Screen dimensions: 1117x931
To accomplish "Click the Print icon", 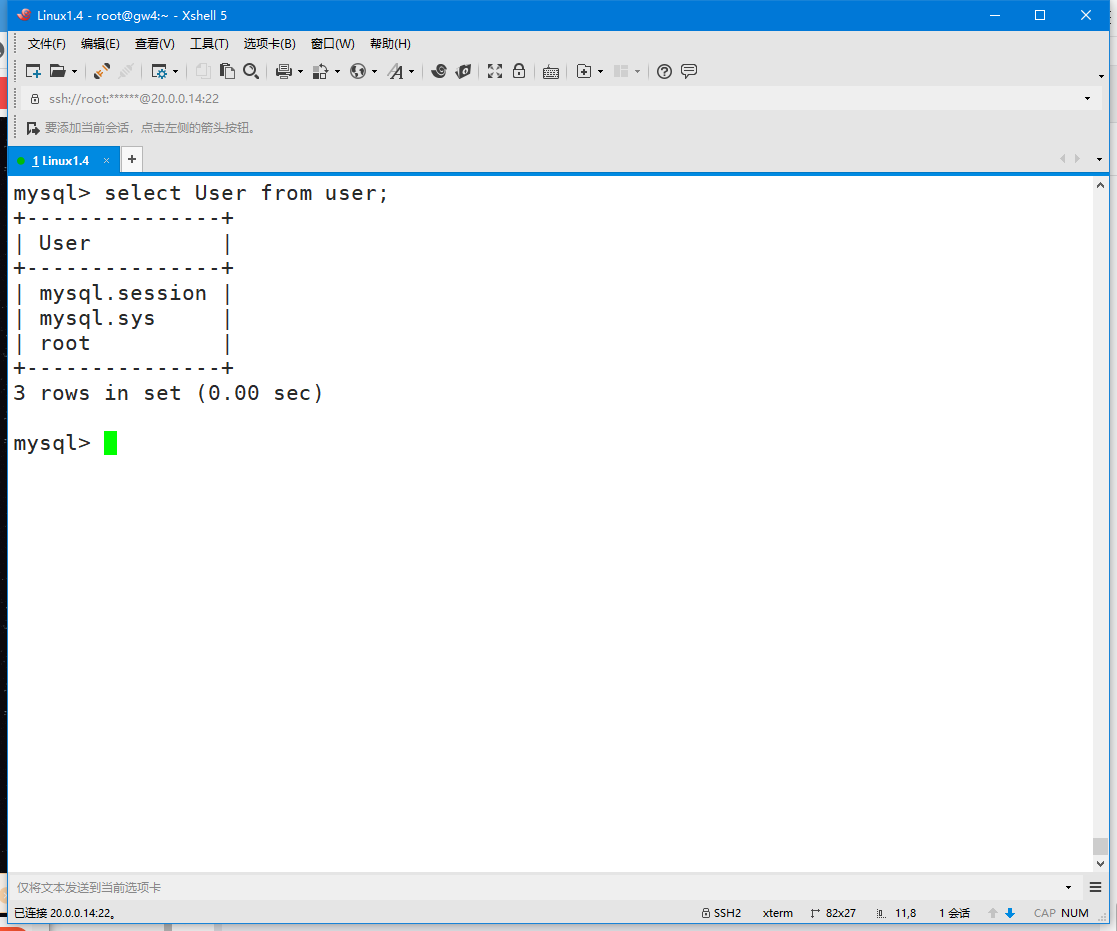I will 284,71.
